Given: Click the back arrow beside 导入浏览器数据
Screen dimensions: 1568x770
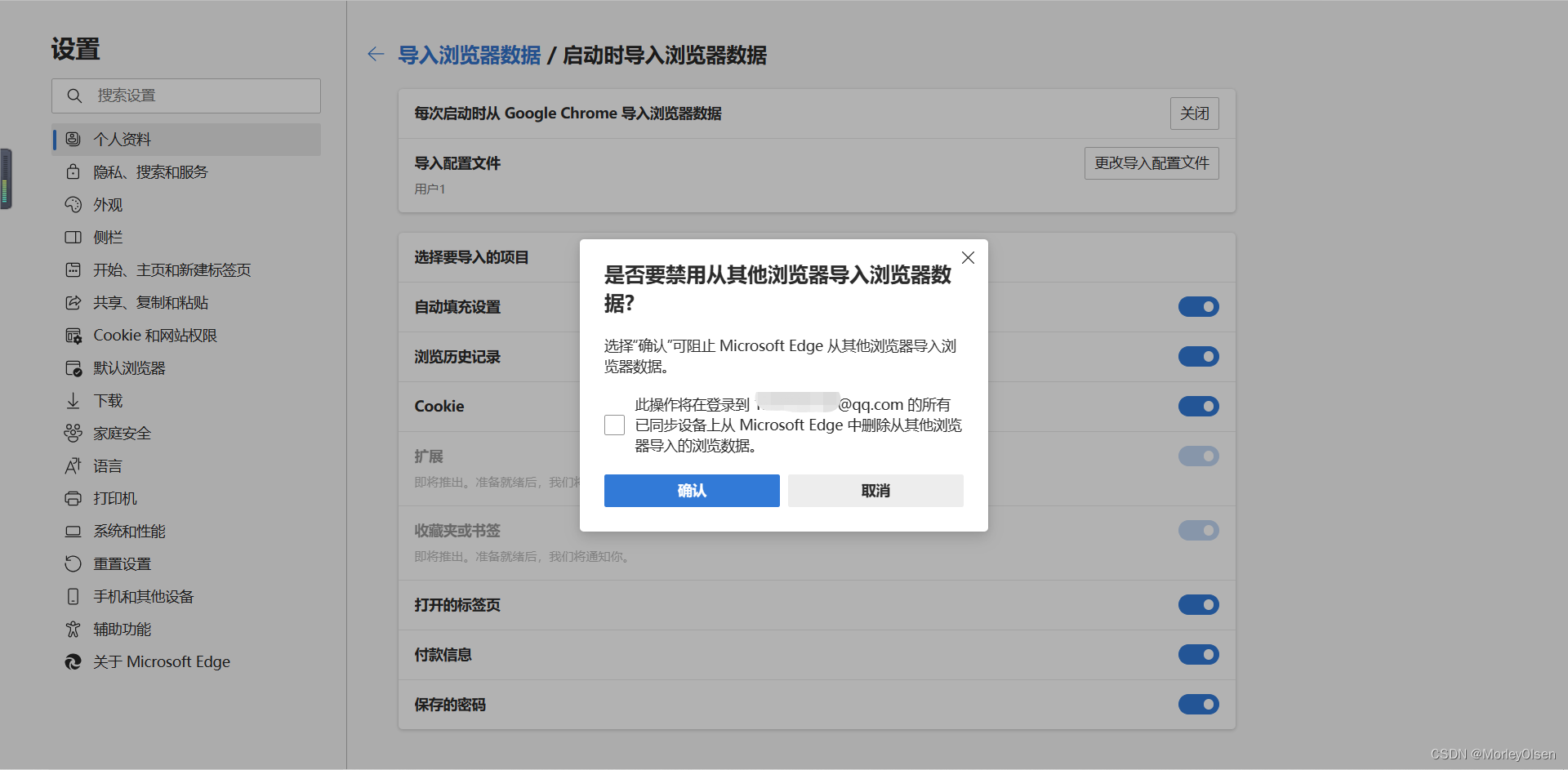Looking at the screenshot, I should point(376,55).
